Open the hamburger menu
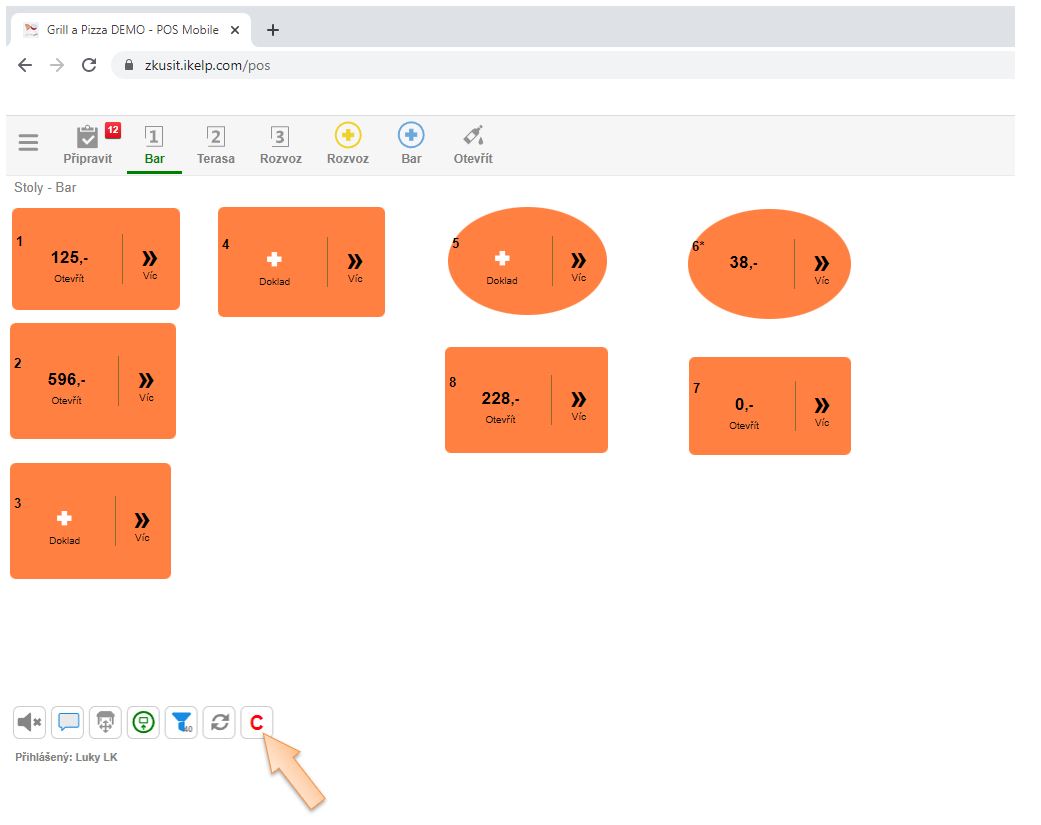The height and width of the screenshot is (825, 1041). (x=28, y=143)
